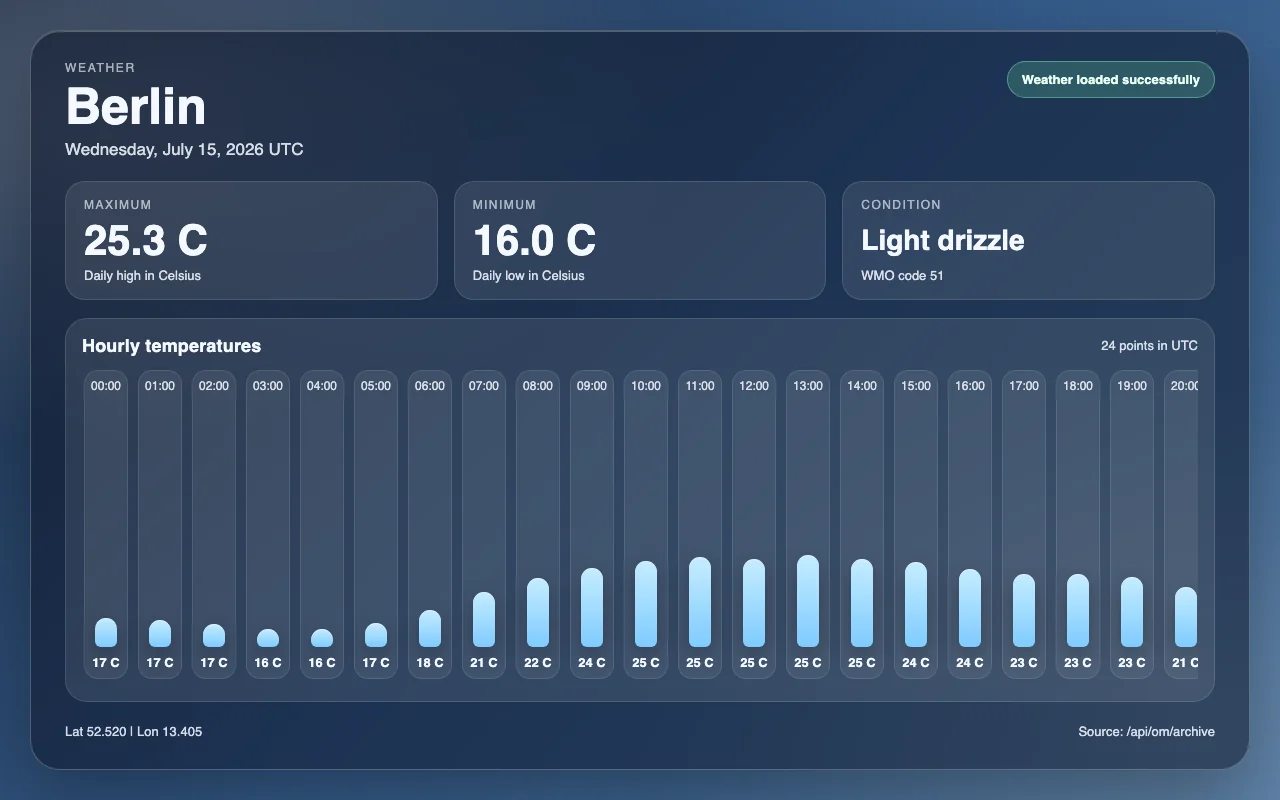Image resolution: width=1280 pixels, height=800 pixels.
Task: Click the "Source: /api/om/archive" footer text
Action: (1146, 732)
